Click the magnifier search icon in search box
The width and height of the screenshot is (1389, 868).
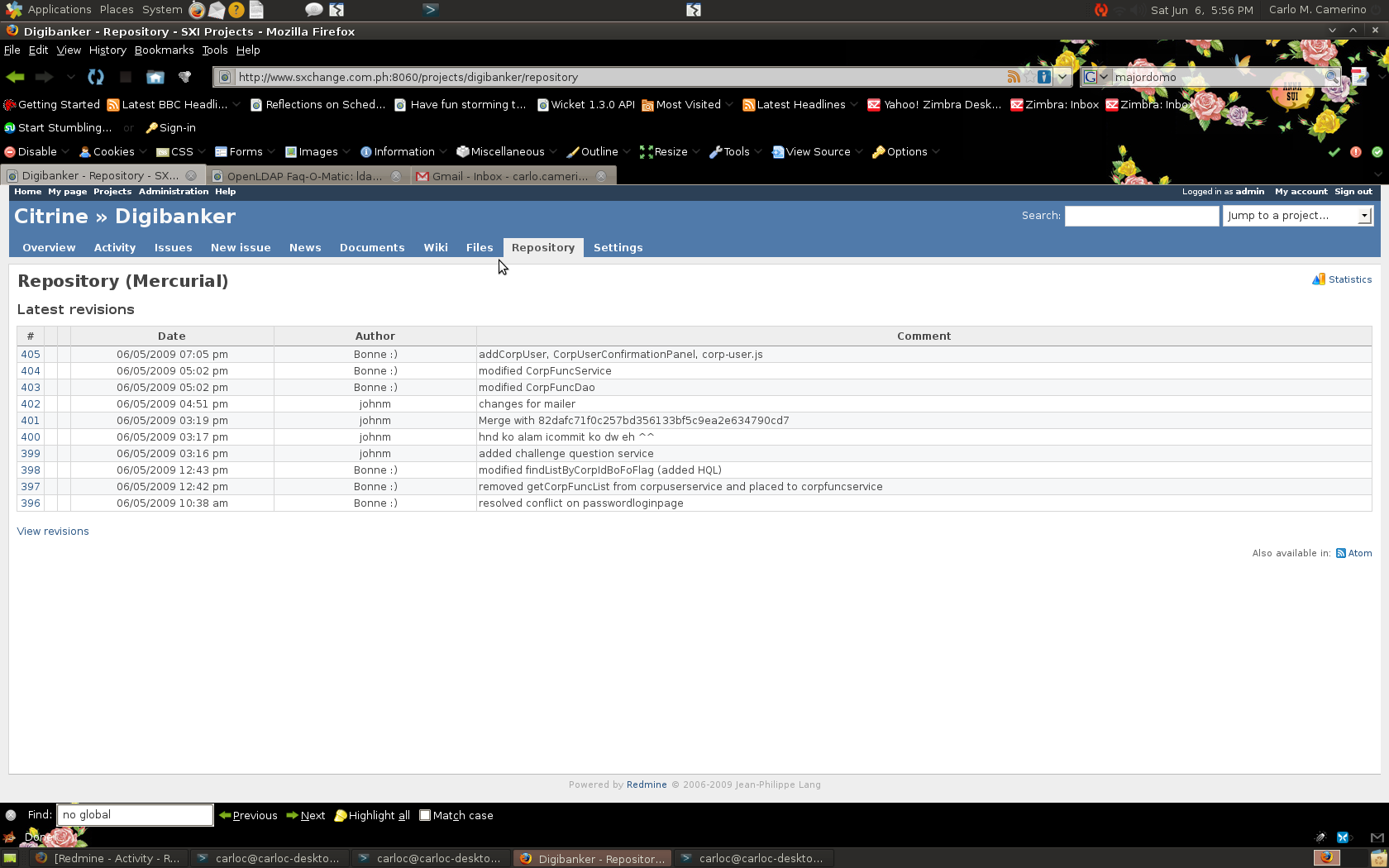[1331, 77]
